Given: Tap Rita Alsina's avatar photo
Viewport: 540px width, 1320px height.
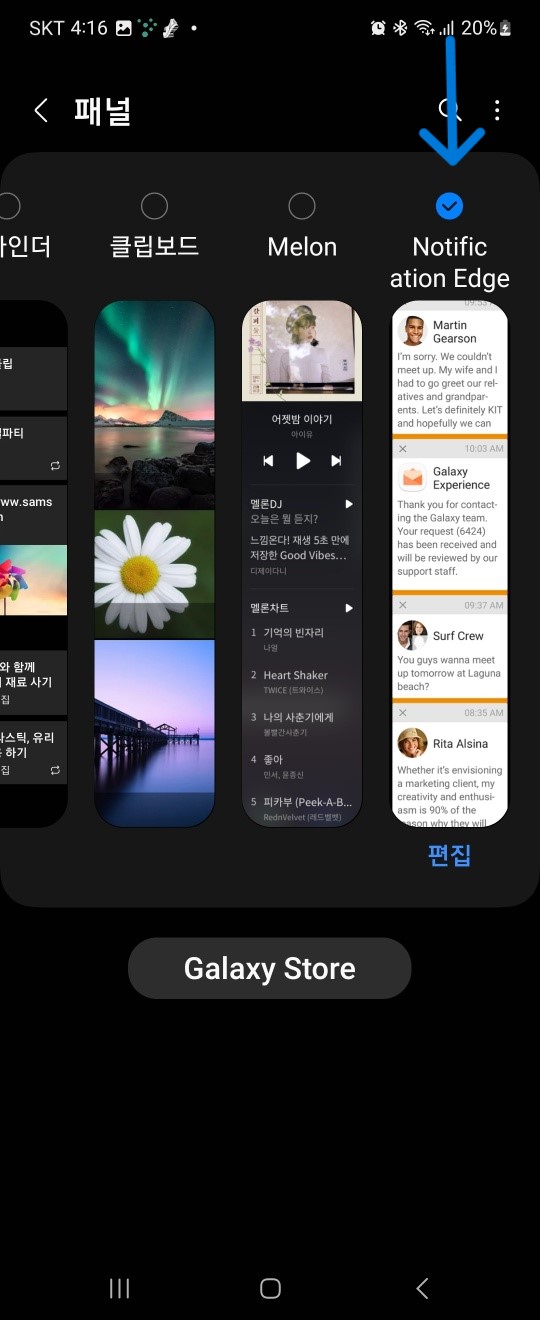Looking at the screenshot, I should [412, 743].
